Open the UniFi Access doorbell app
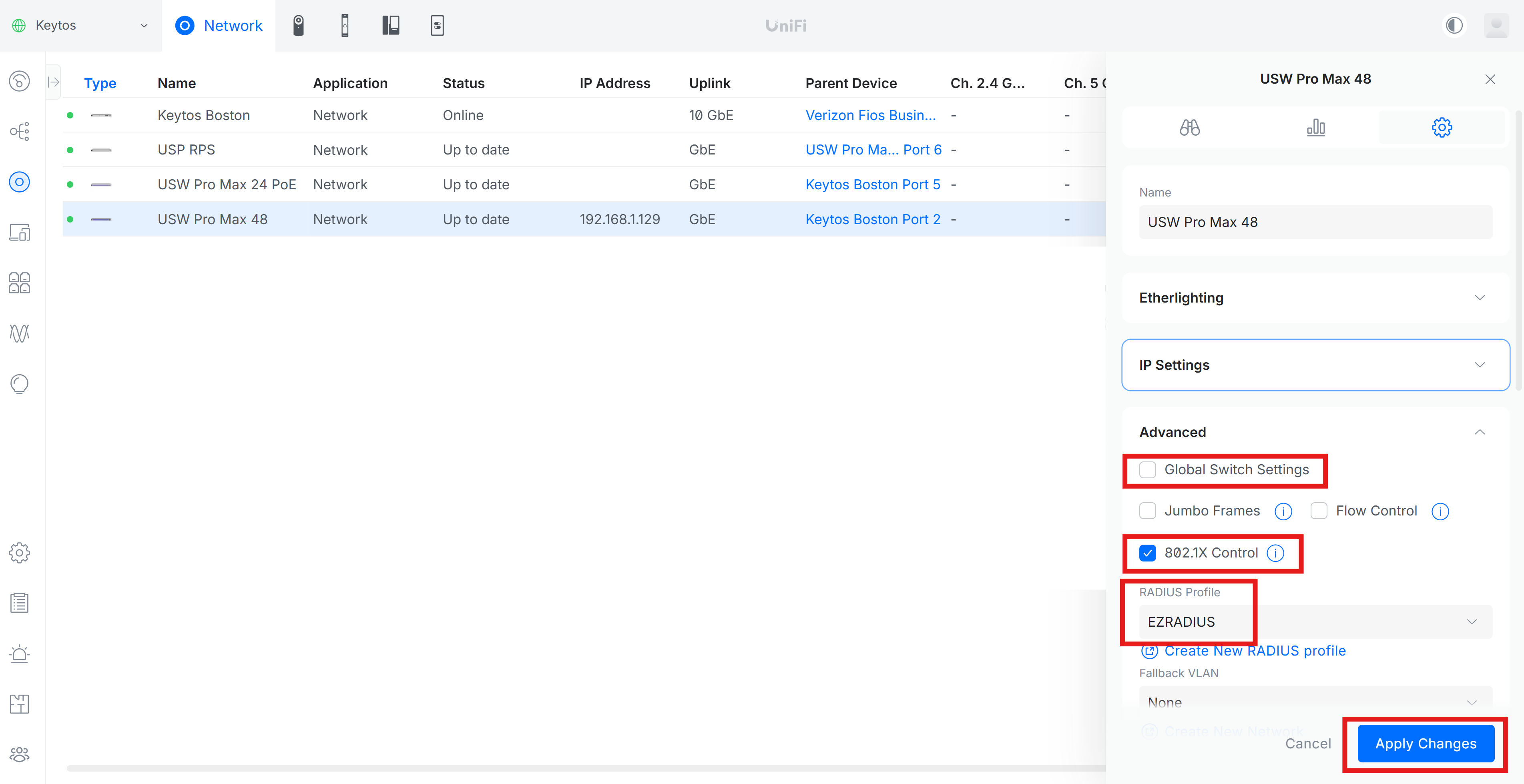The image size is (1524, 784). pyautogui.click(x=345, y=25)
